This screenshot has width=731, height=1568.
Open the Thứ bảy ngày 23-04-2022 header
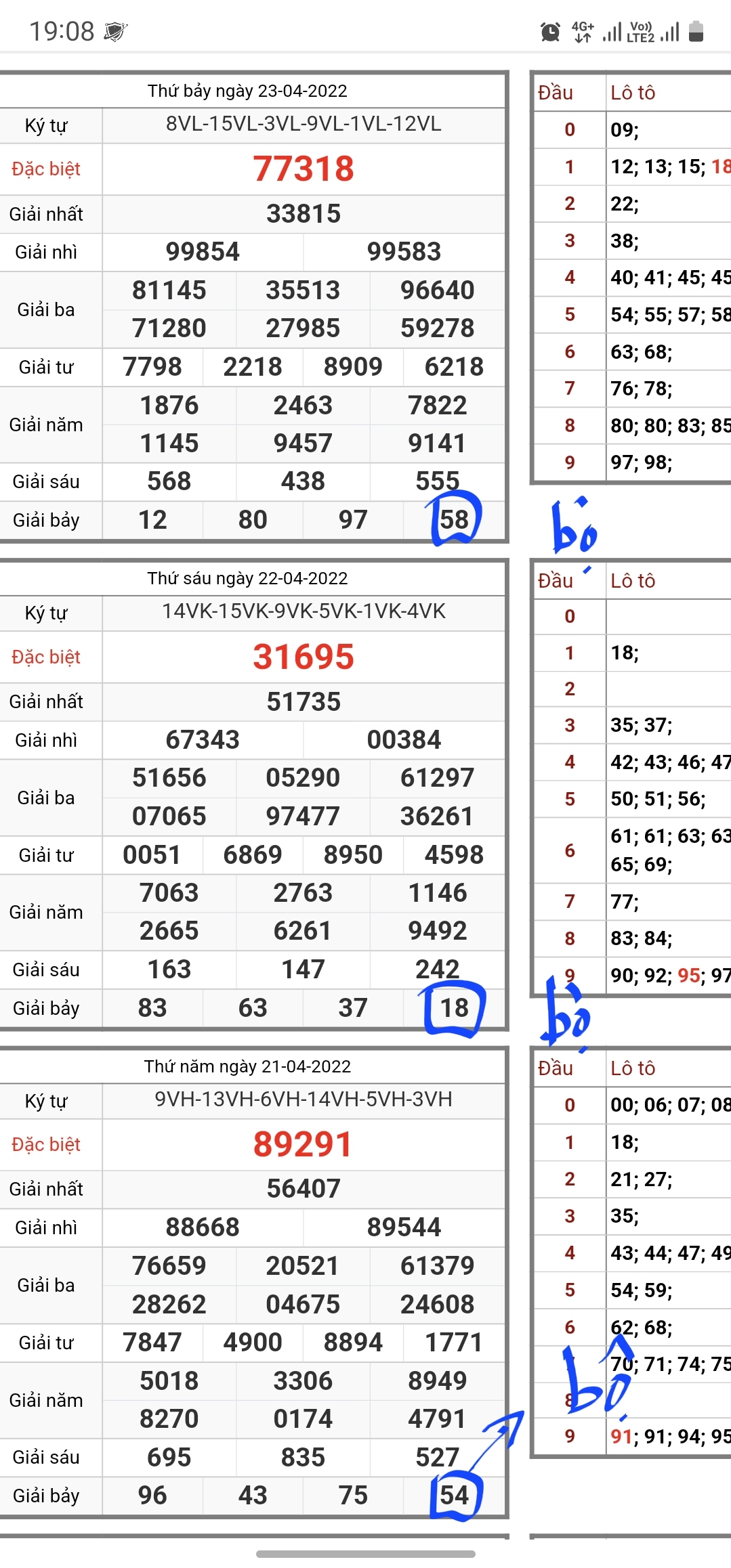247,91
